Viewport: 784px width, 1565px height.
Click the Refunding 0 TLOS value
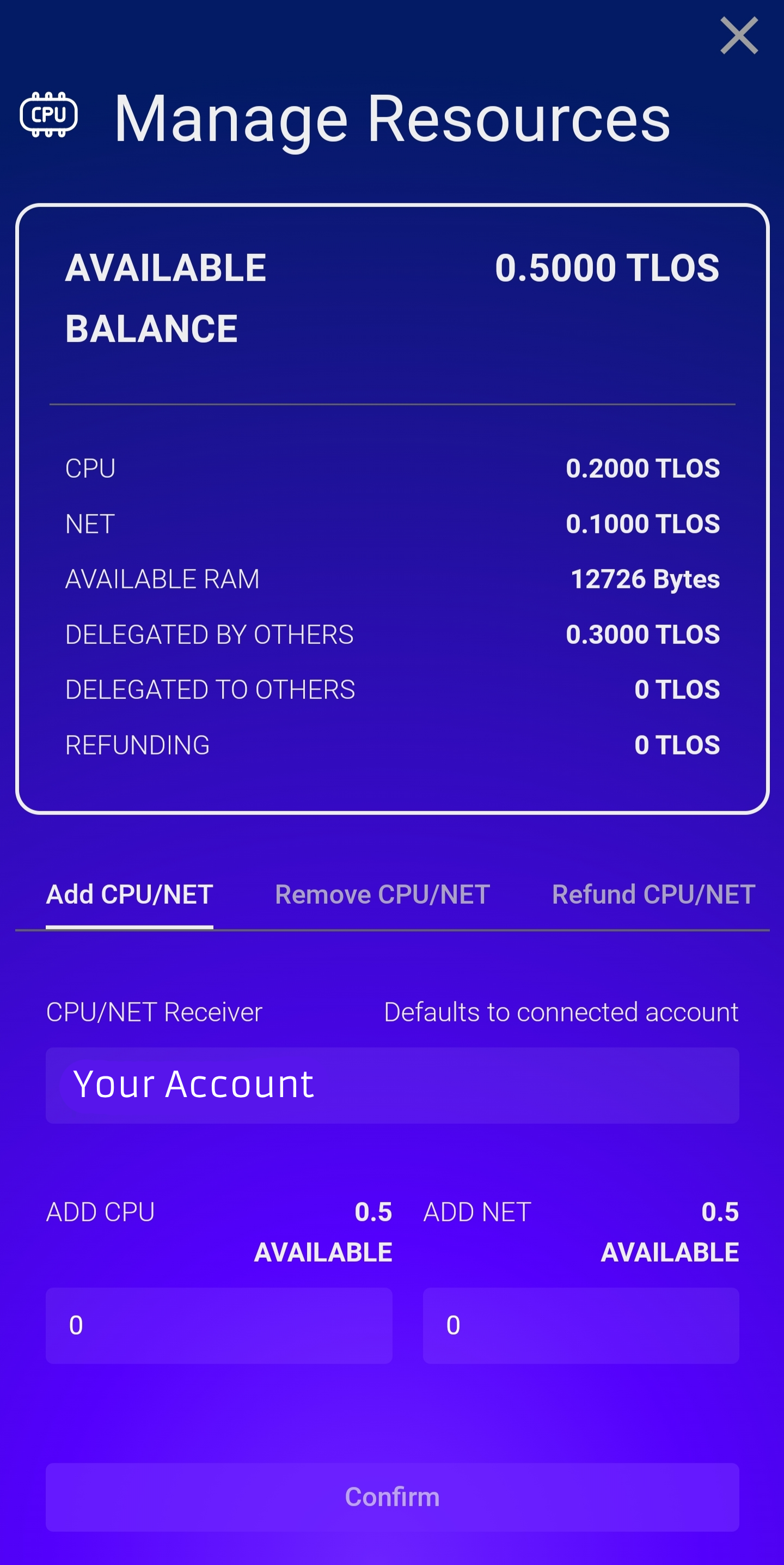(x=677, y=745)
